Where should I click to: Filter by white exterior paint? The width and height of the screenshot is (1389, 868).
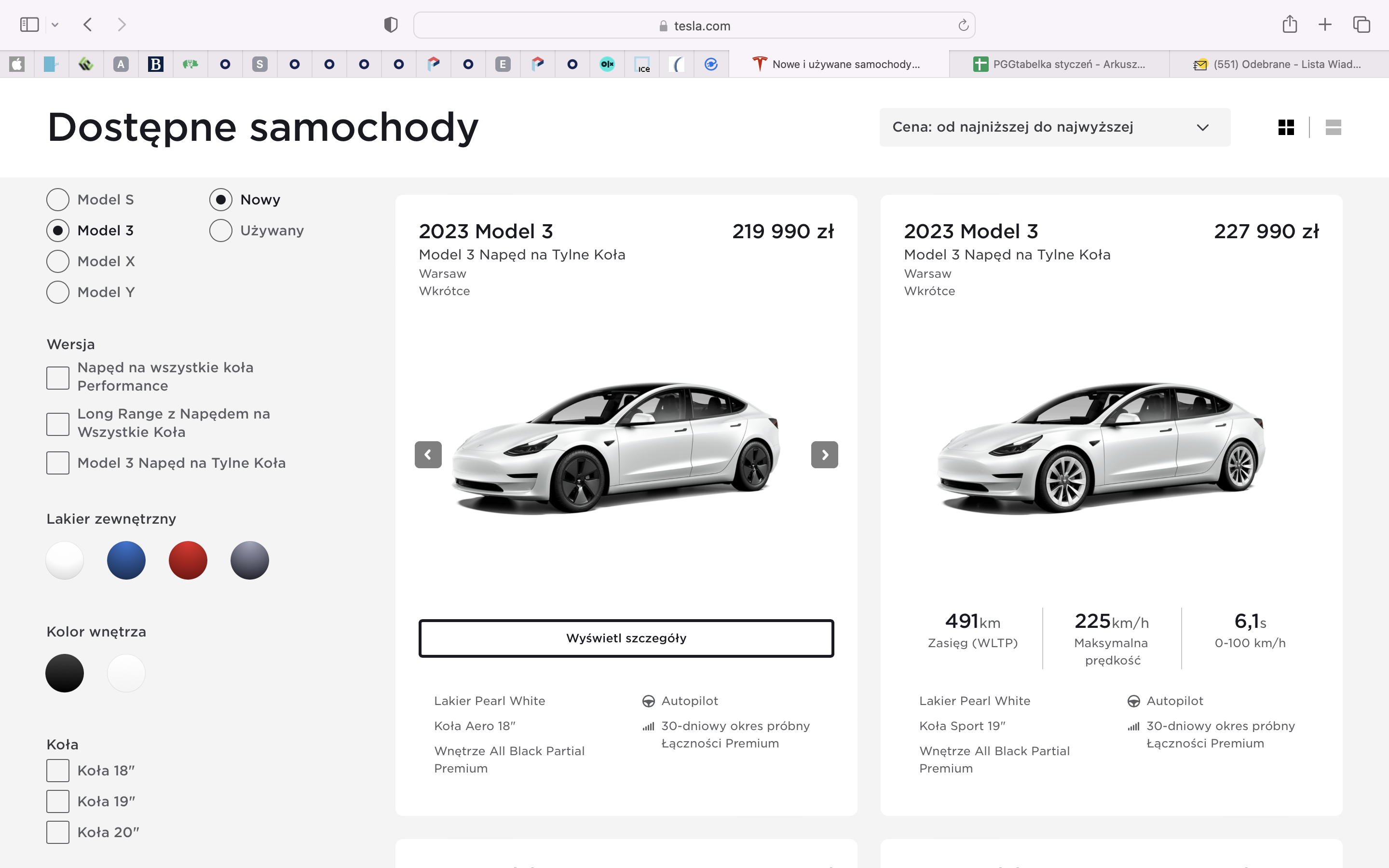(x=65, y=560)
